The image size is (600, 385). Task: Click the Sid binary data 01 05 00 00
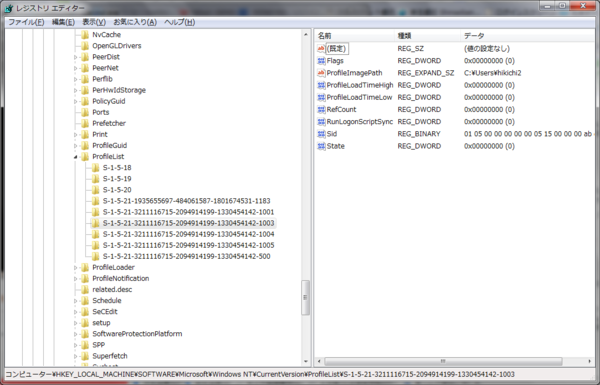point(528,134)
